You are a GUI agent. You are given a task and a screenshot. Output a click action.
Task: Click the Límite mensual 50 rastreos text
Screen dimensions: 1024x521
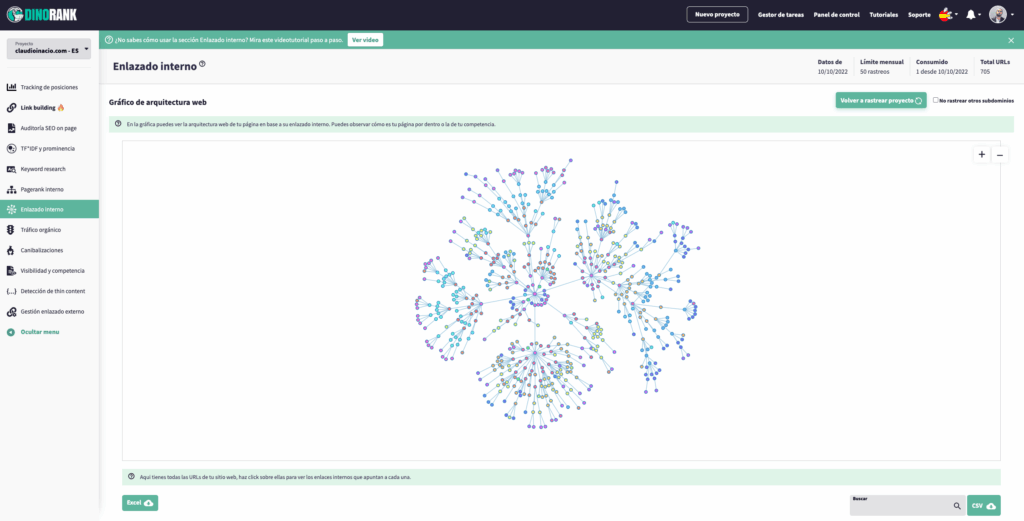click(882, 67)
